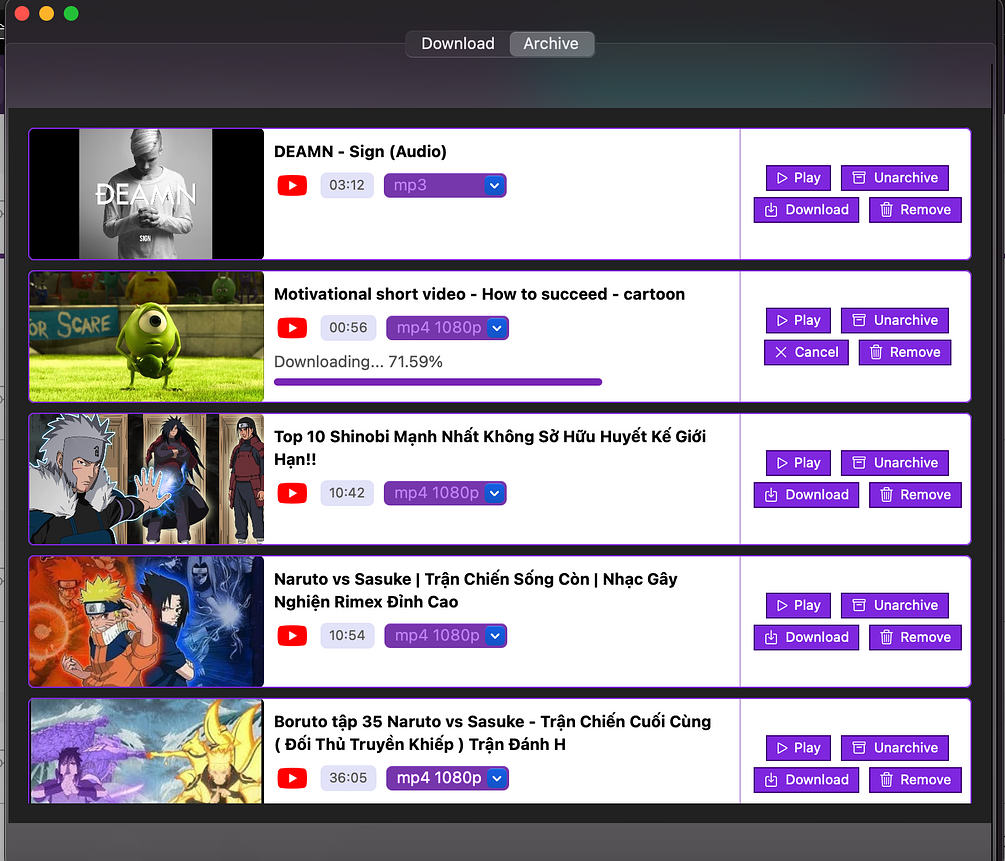Click the YouTube icon on the Motivational short video row
Viewport: 1005px width, 861px height.
tap(292, 327)
